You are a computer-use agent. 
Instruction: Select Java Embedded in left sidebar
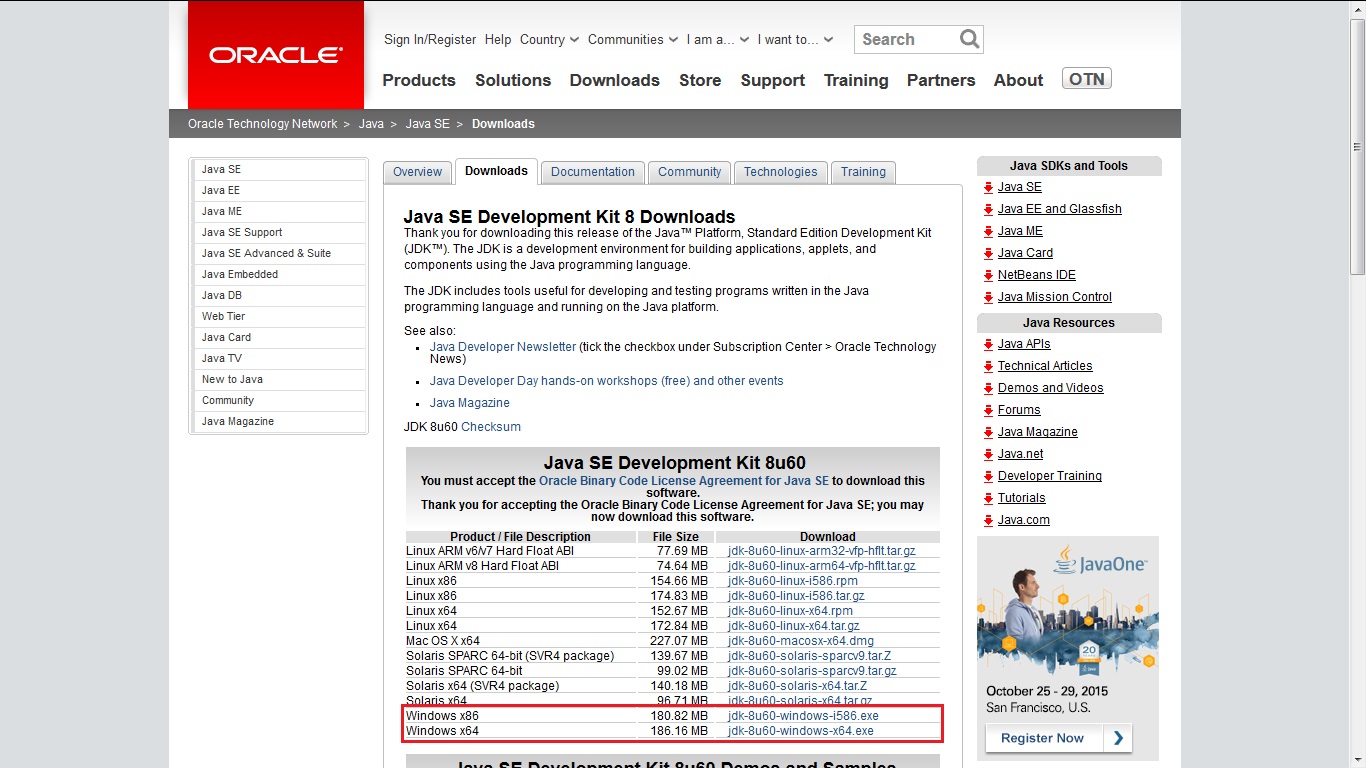coord(240,274)
